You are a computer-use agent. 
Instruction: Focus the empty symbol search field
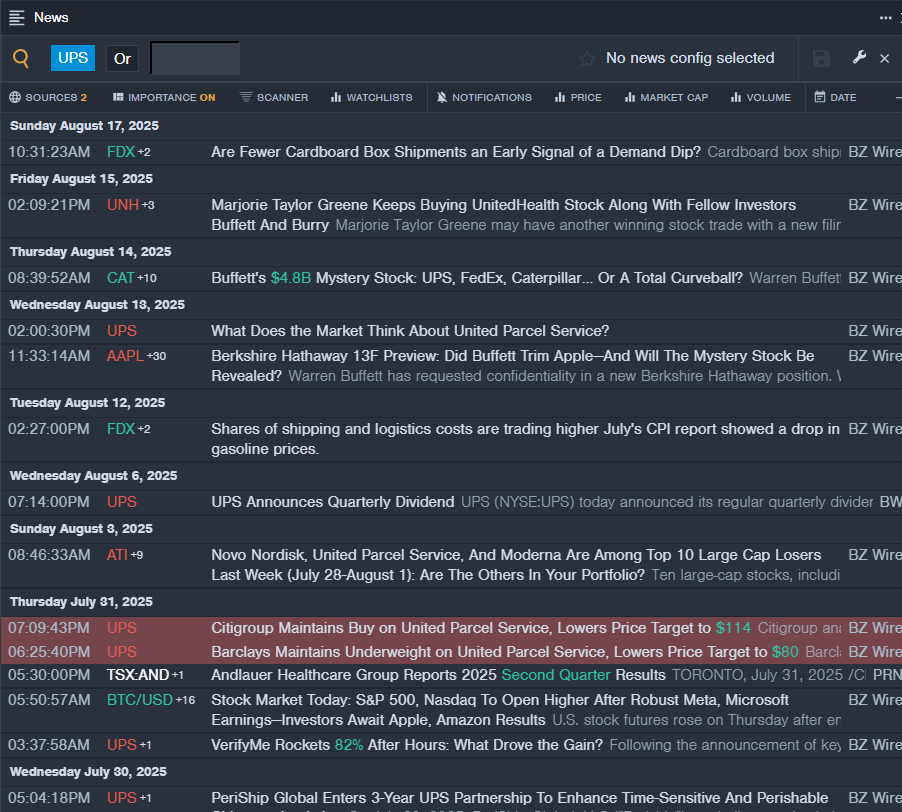195,58
